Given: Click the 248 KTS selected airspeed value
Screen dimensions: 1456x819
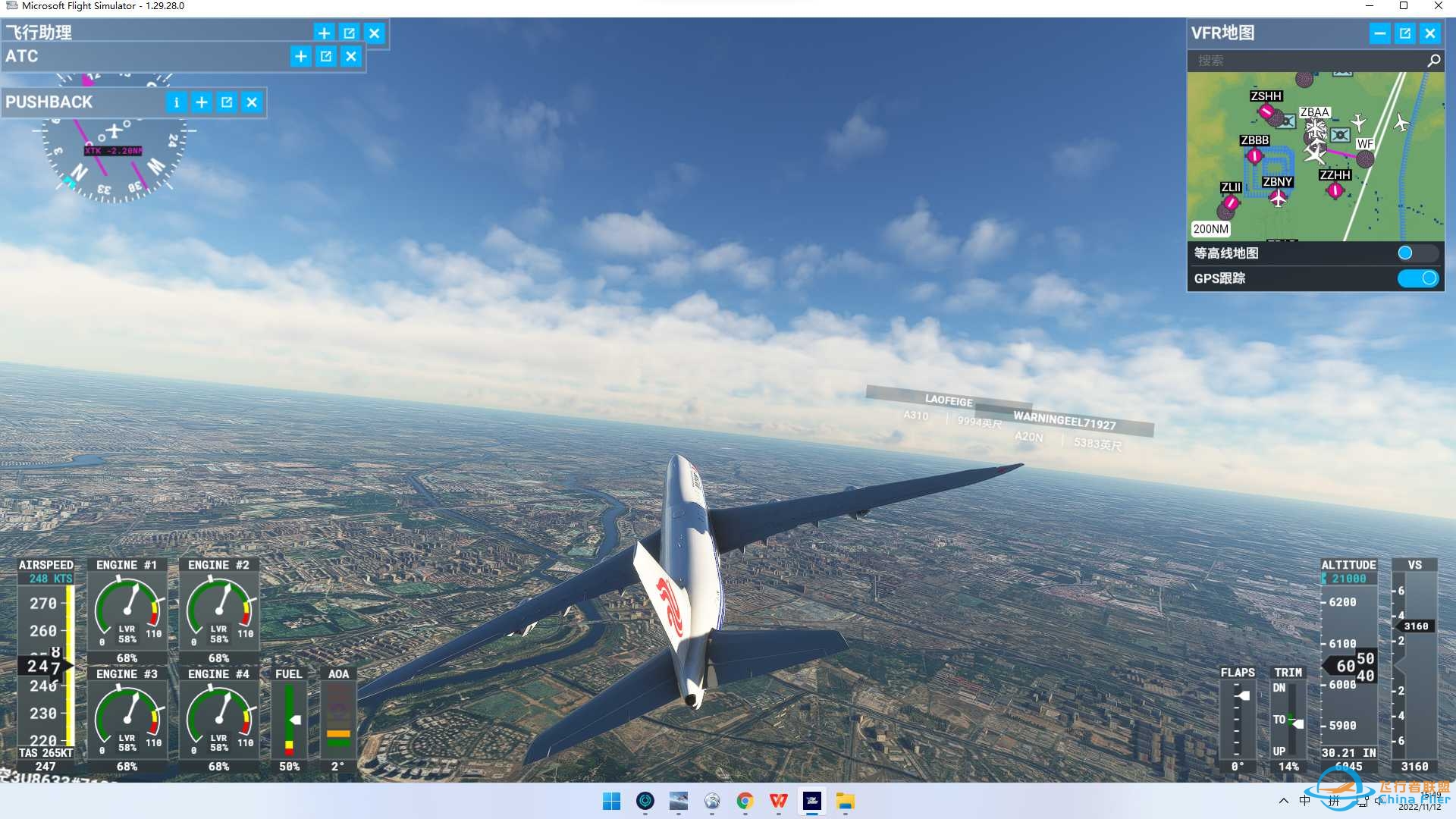Looking at the screenshot, I should pyautogui.click(x=51, y=579).
